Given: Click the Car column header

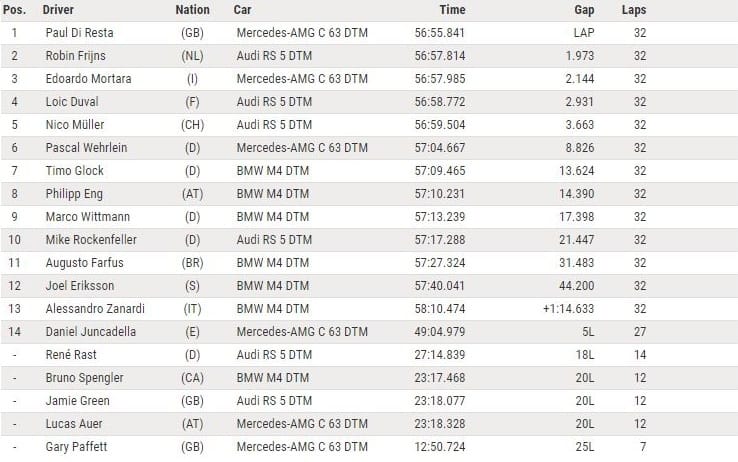Looking at the screenshot, I should pos(242,9).
